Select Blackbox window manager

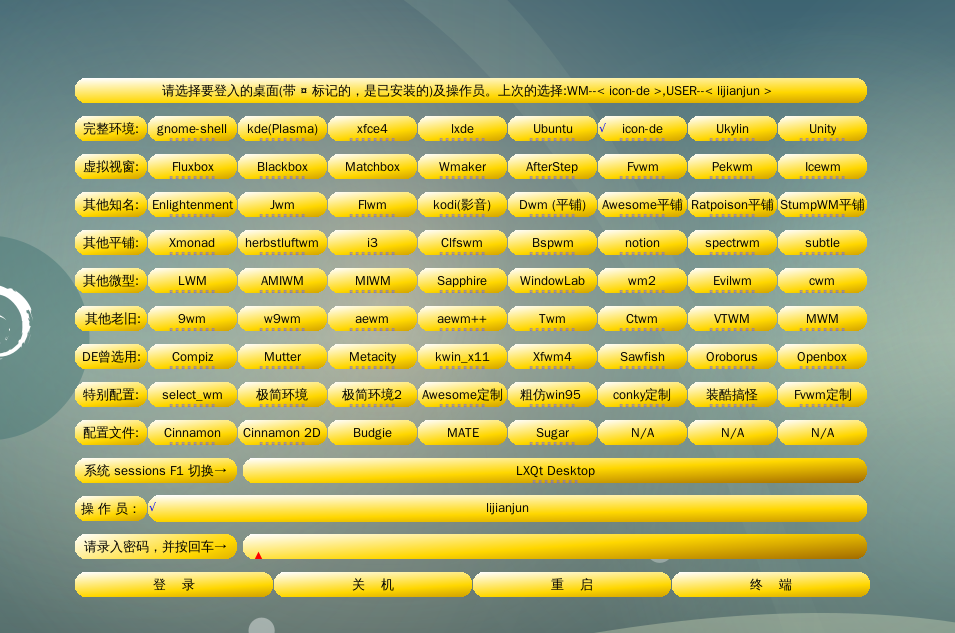click(x=282, y=166)
